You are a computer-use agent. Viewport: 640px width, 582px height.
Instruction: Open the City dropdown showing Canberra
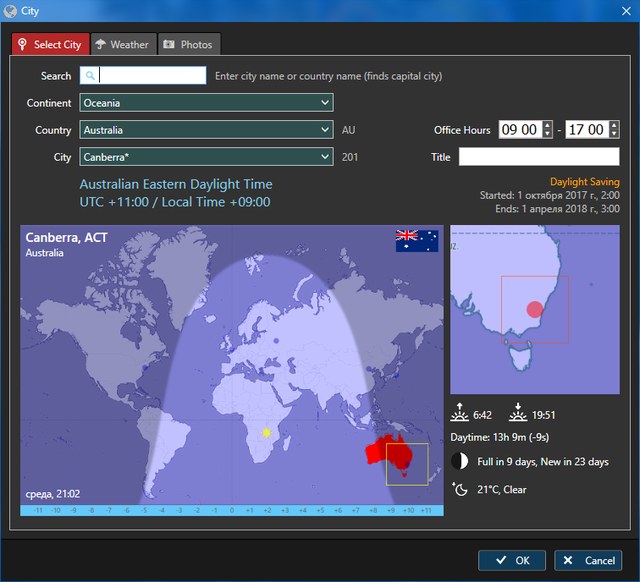coord(205,157)
